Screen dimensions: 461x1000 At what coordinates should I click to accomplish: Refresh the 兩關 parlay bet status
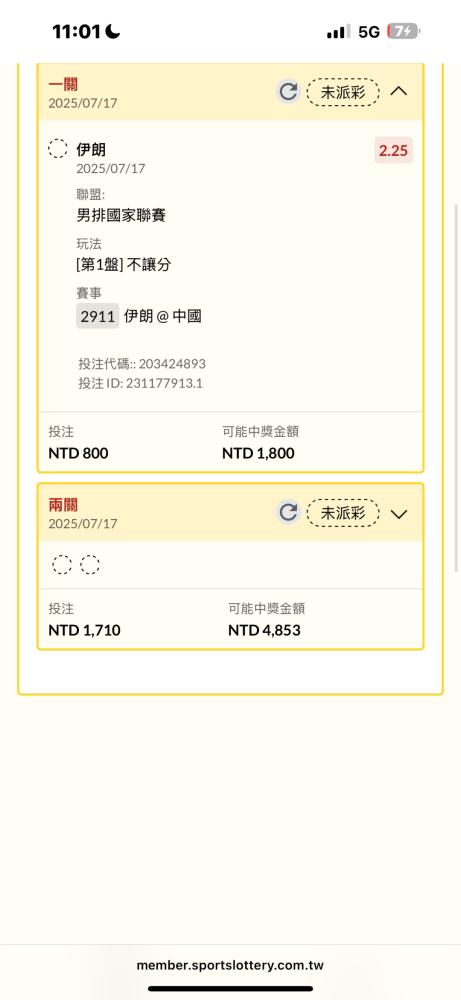click(x=288, y=512)
